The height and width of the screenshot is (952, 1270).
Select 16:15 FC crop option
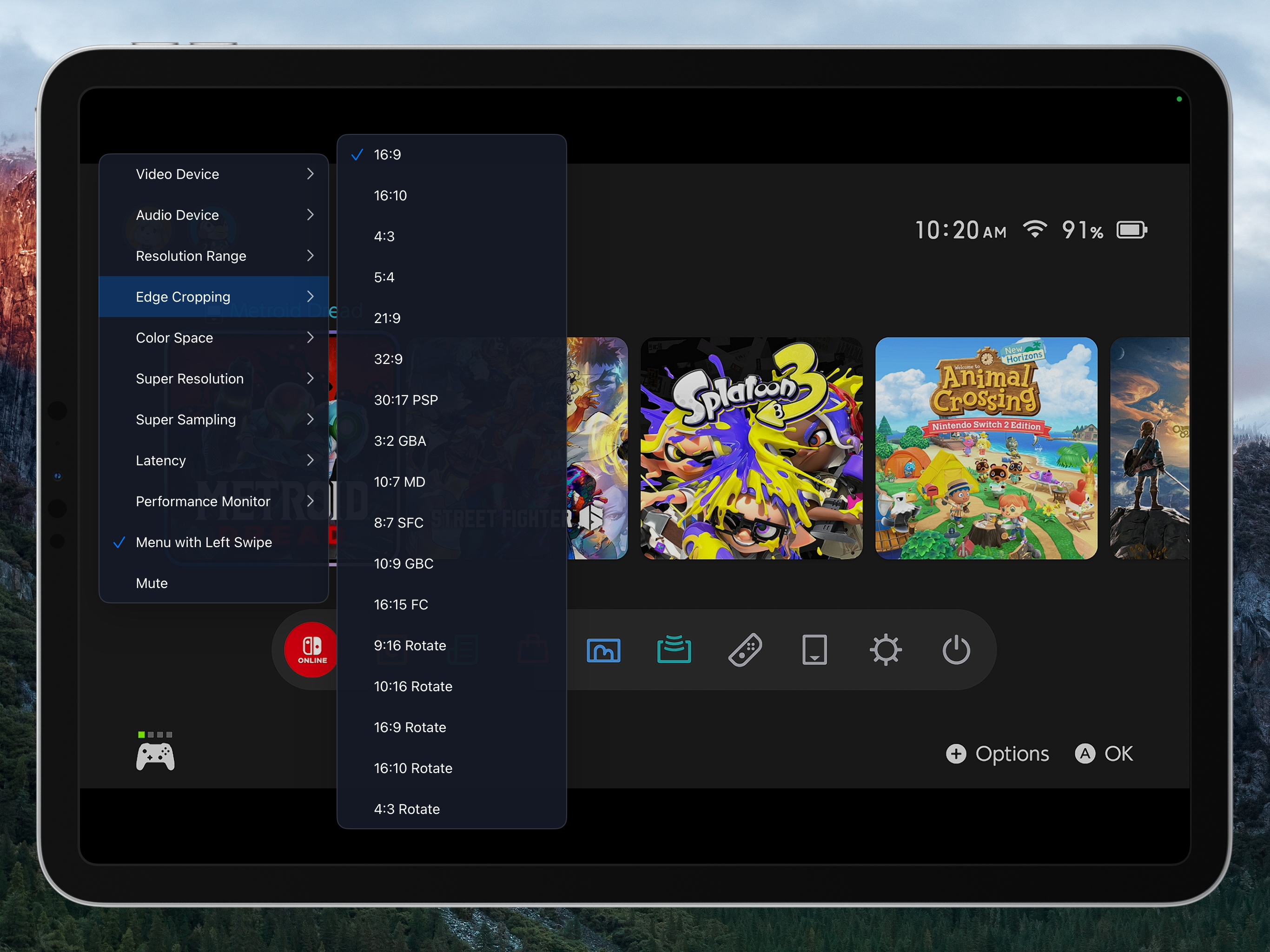point(451,604)
